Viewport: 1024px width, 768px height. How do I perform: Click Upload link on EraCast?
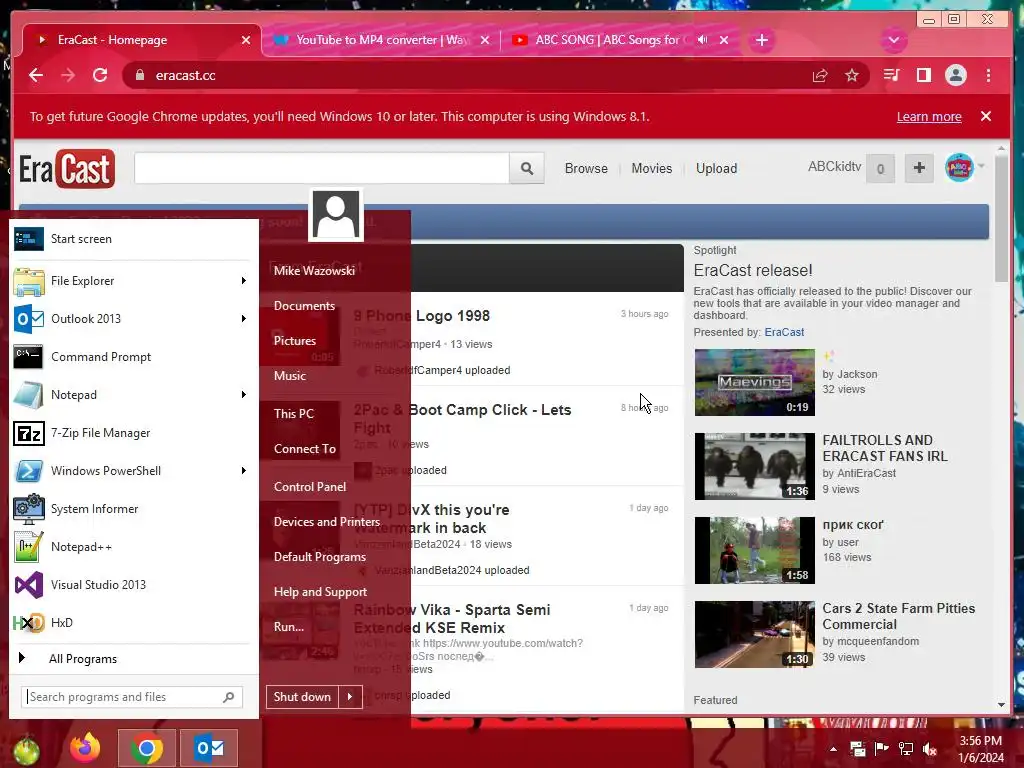[716, 168]
